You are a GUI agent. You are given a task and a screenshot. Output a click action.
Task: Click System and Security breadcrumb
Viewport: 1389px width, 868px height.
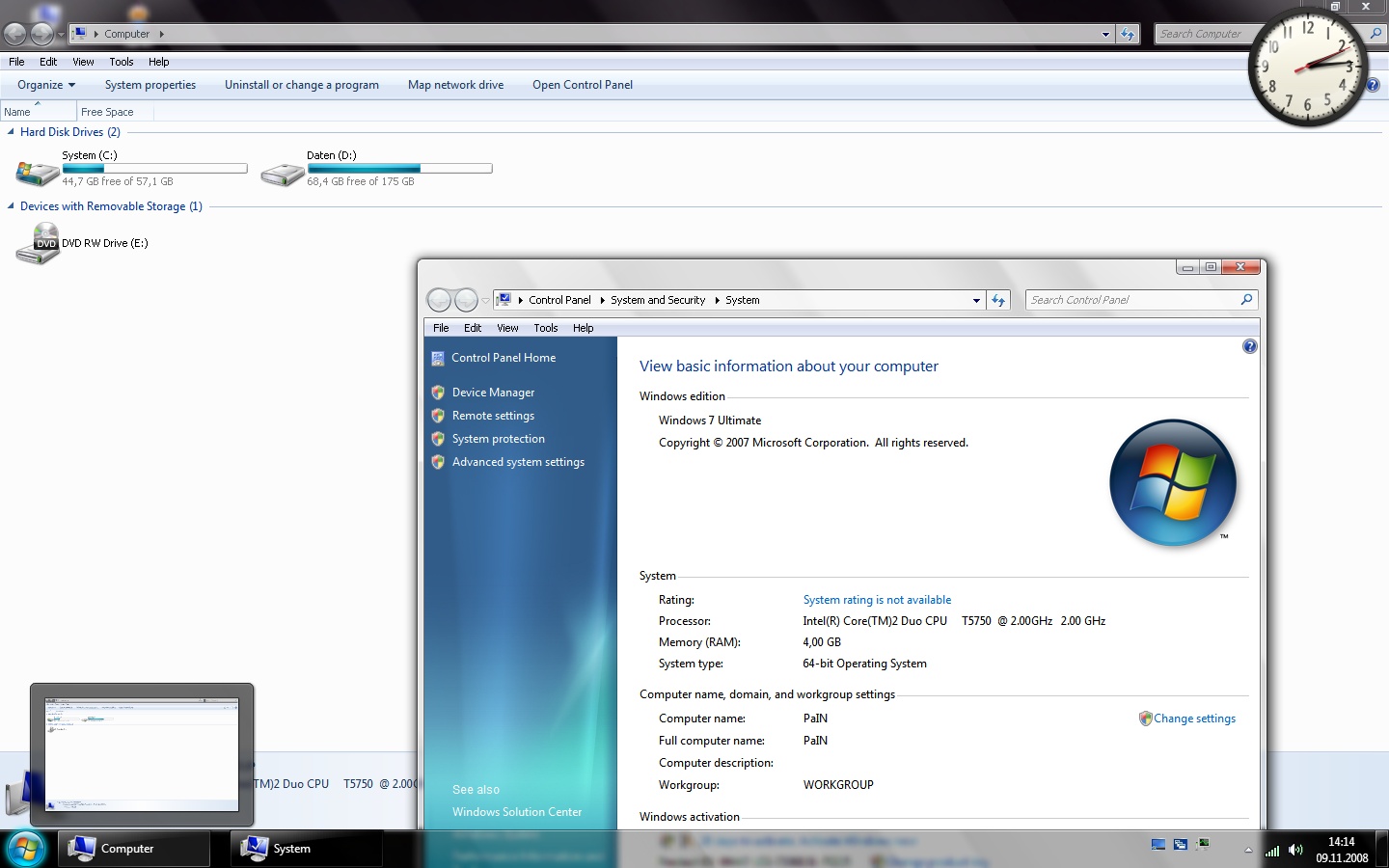click(658, 300)
